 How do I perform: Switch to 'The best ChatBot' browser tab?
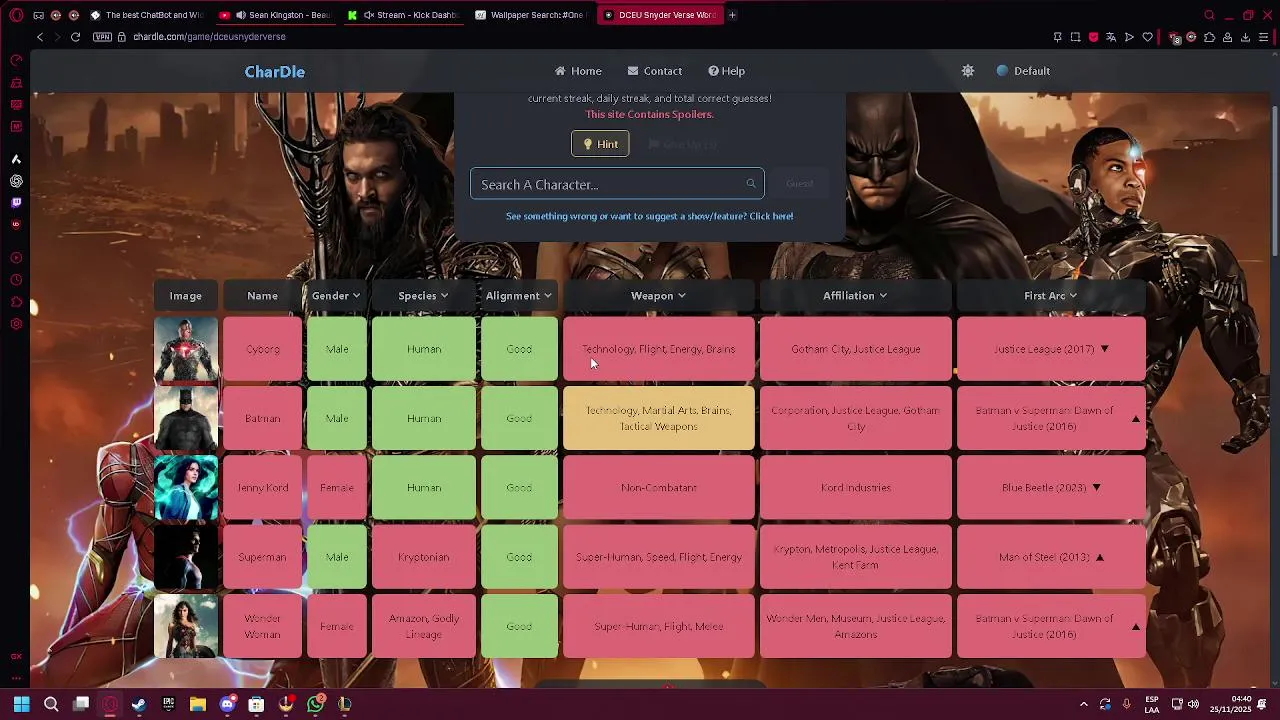point(147,15)
